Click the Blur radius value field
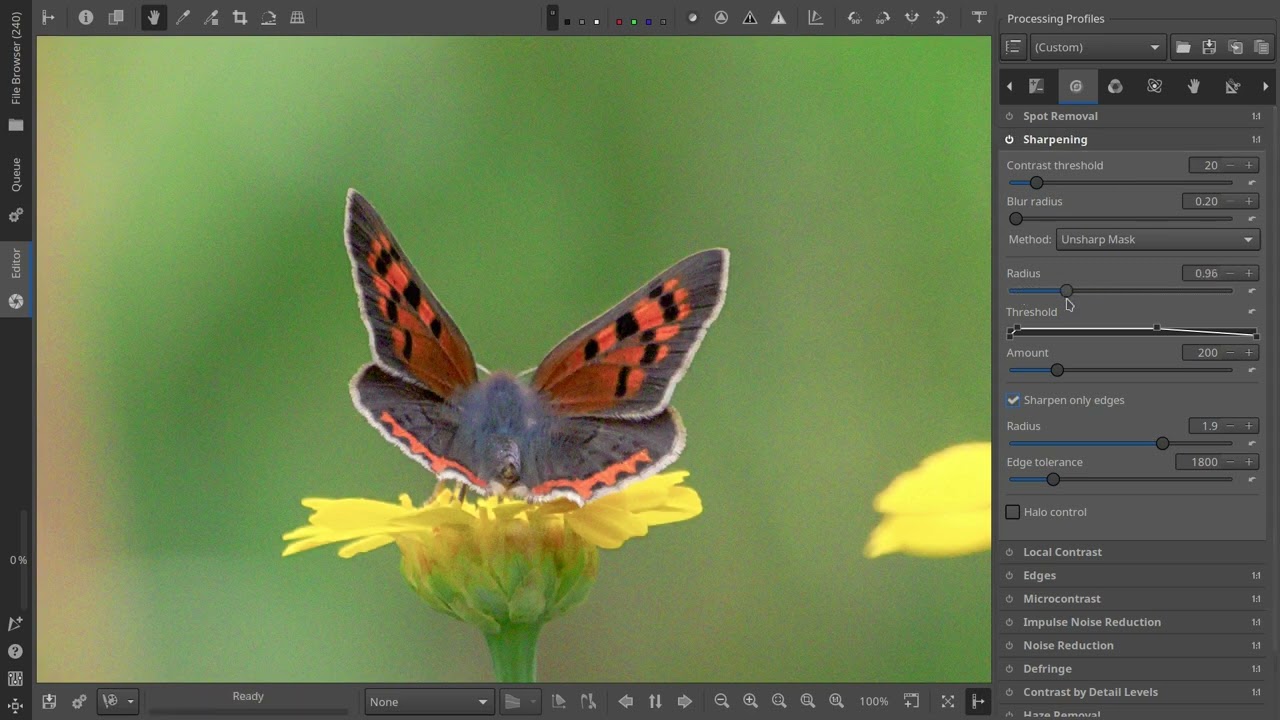The height and width of the screenshot is (720, 1280). (x=1201, y=201)
